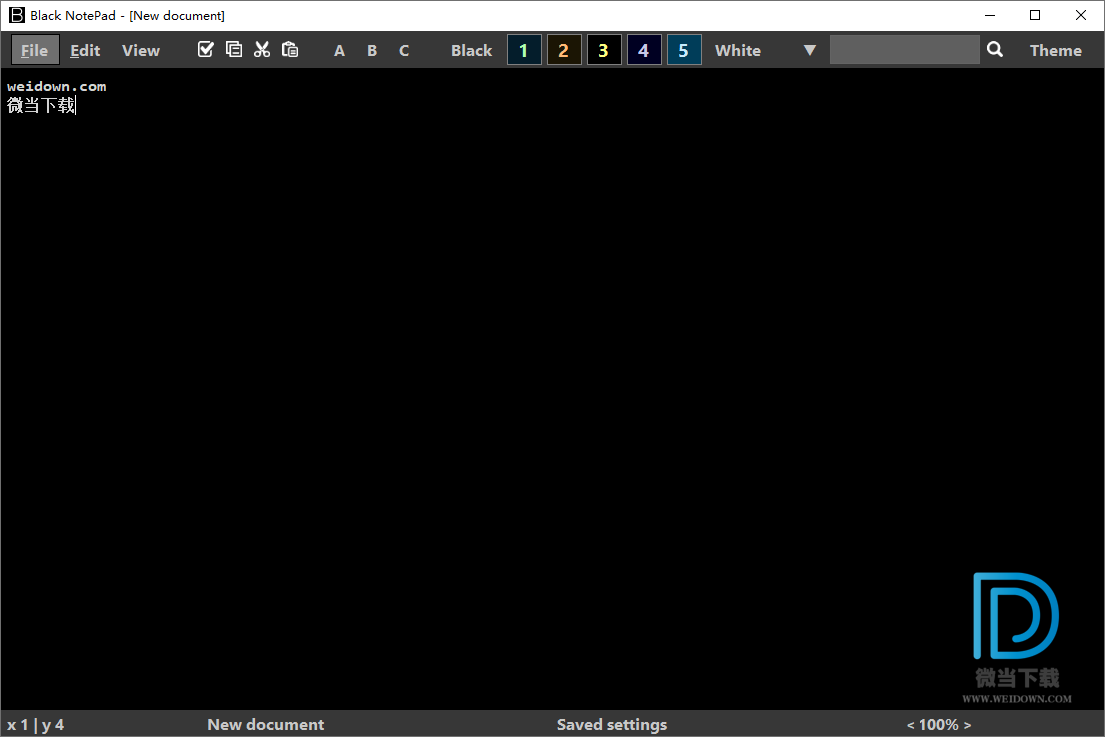Click the 100% zoom value

pyautogui.click(x=939, y=724)
